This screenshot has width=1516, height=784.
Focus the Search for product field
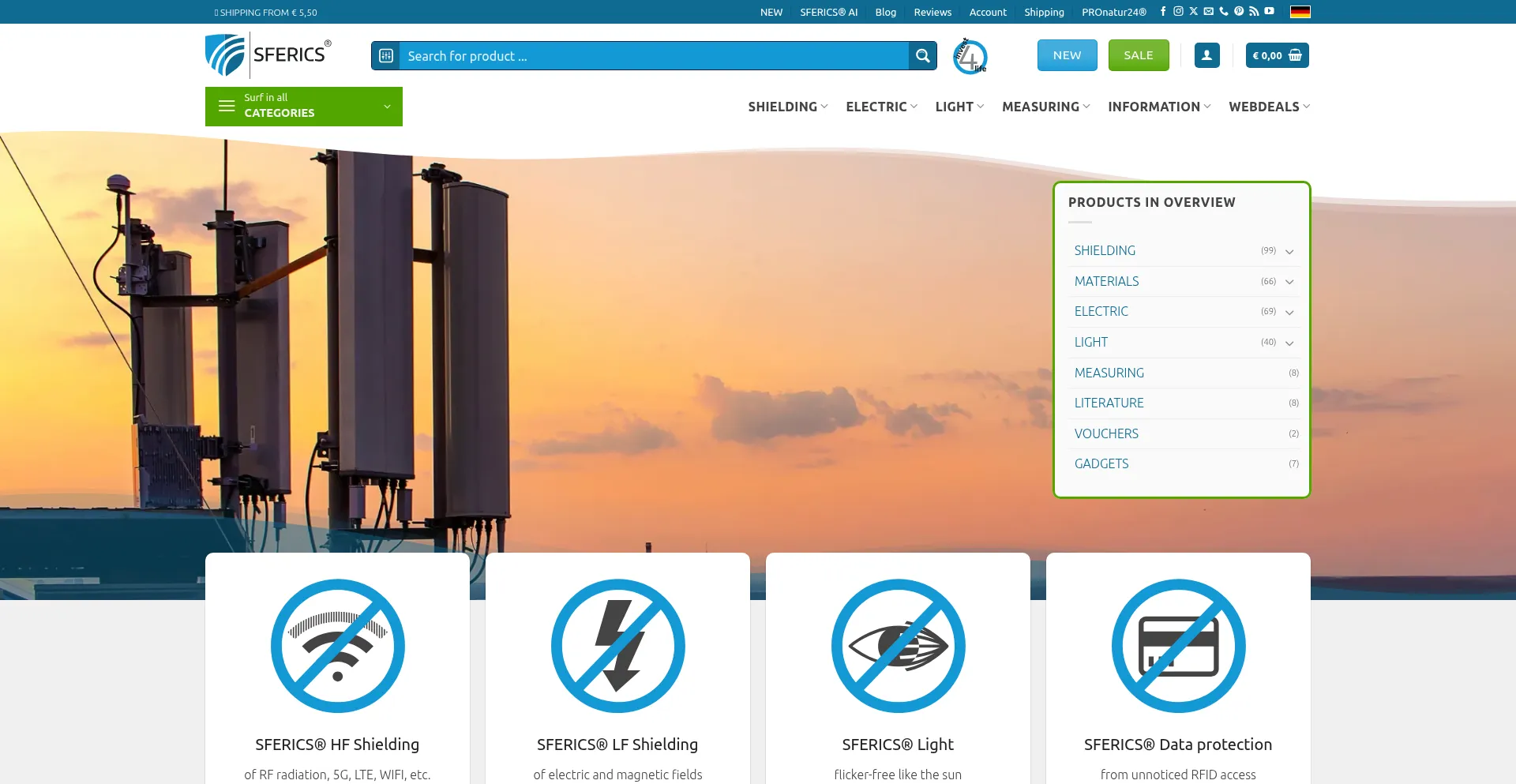pos(654,56)
